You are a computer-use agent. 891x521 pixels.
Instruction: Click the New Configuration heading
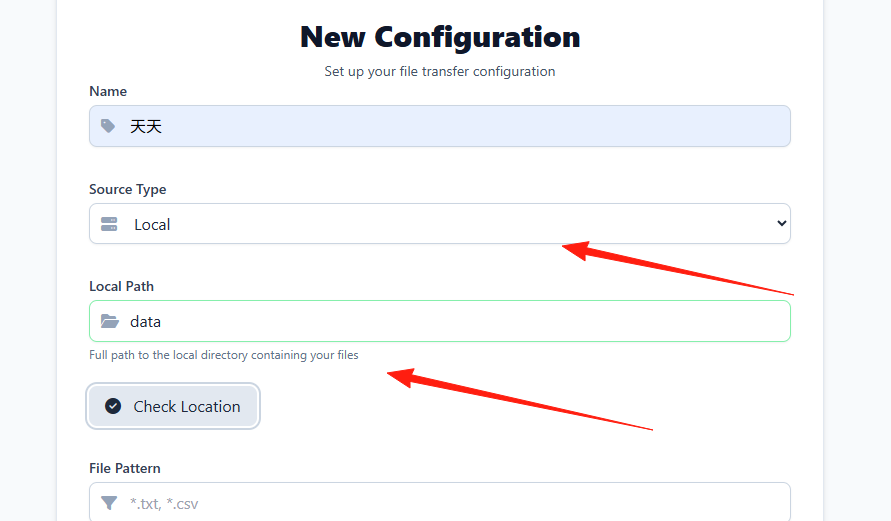coord(440,37)
